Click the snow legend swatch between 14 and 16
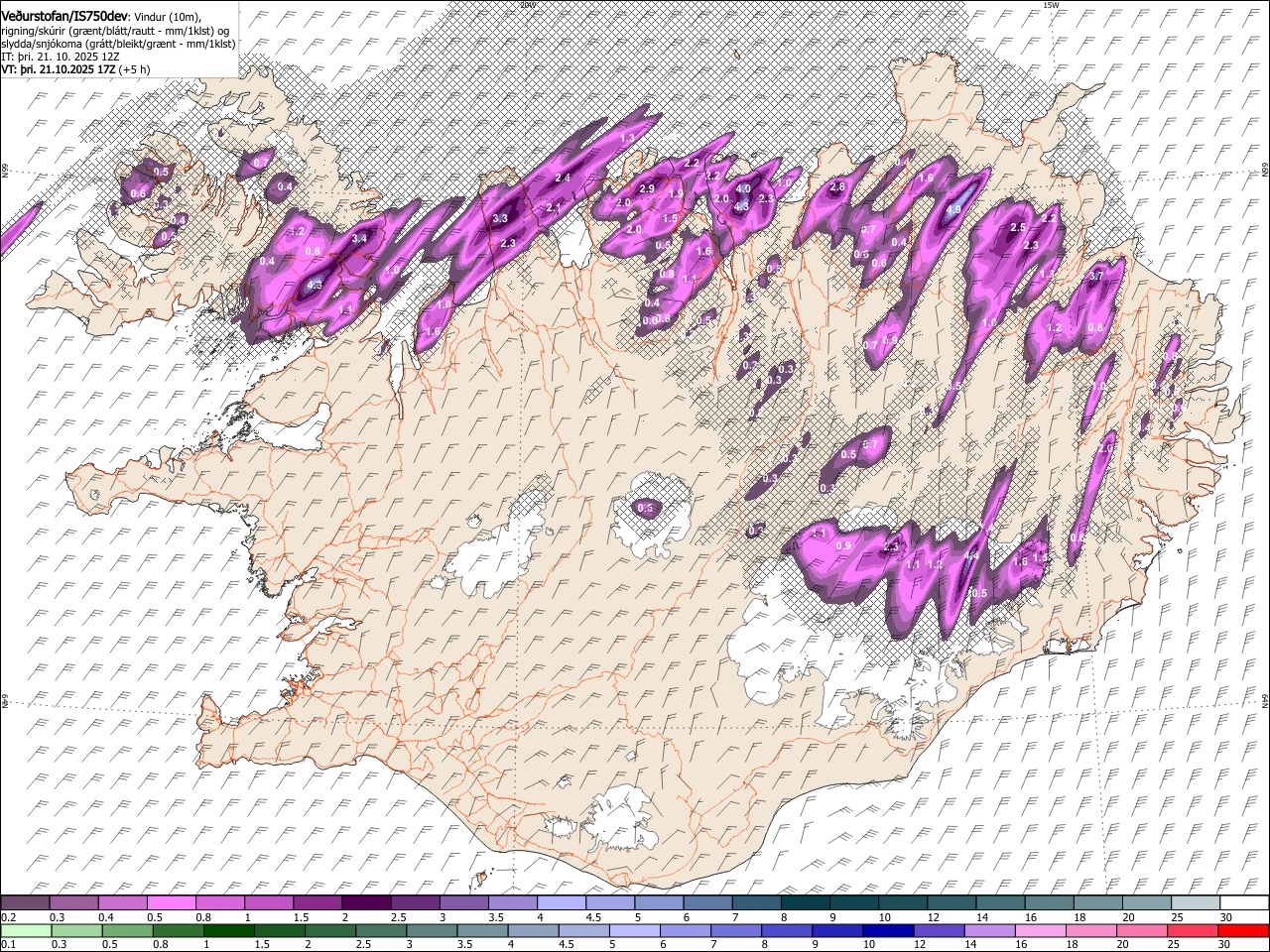 click(1001, 903)
